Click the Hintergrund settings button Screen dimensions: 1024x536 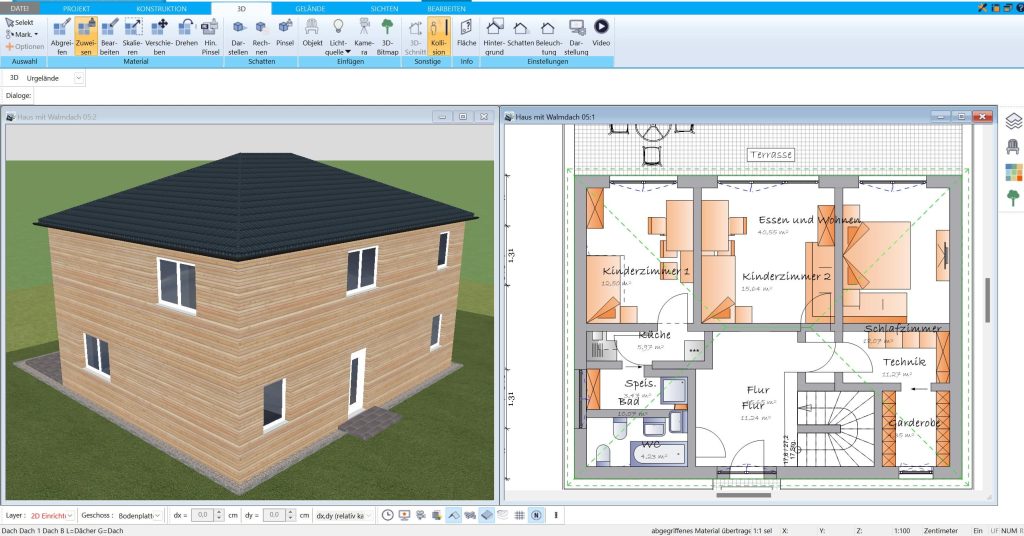tap(494, 35)
